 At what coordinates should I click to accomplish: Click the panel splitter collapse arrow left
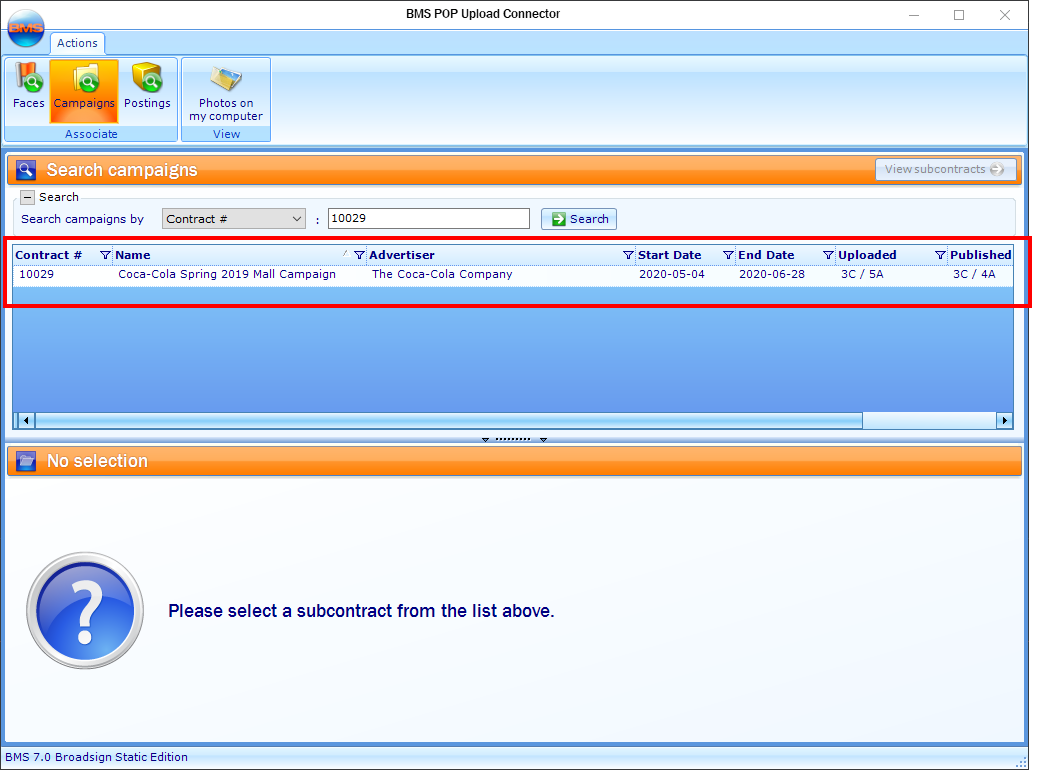(485, 440)
